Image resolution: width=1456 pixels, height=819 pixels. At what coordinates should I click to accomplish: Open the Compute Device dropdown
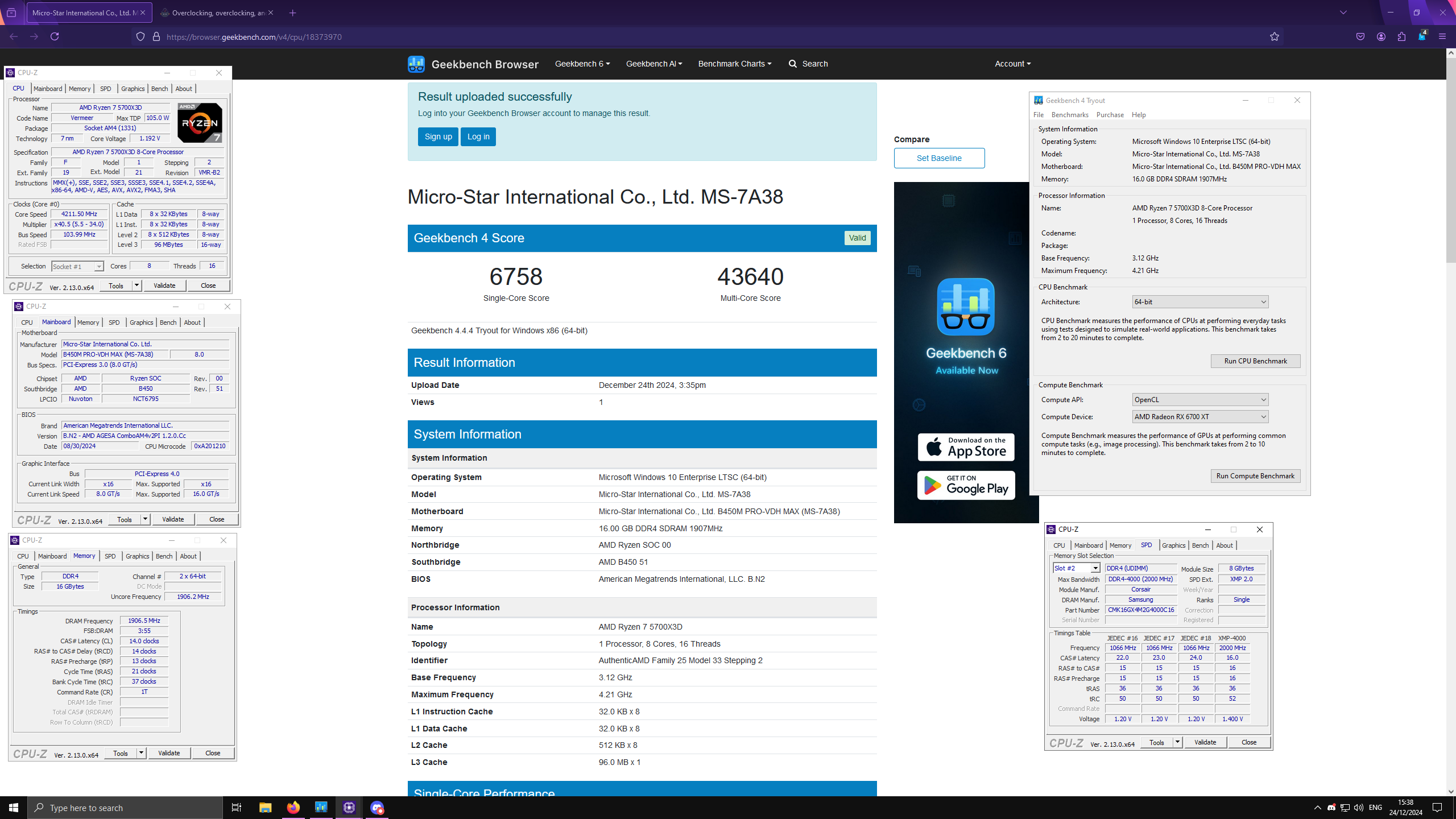[1200, 417]
